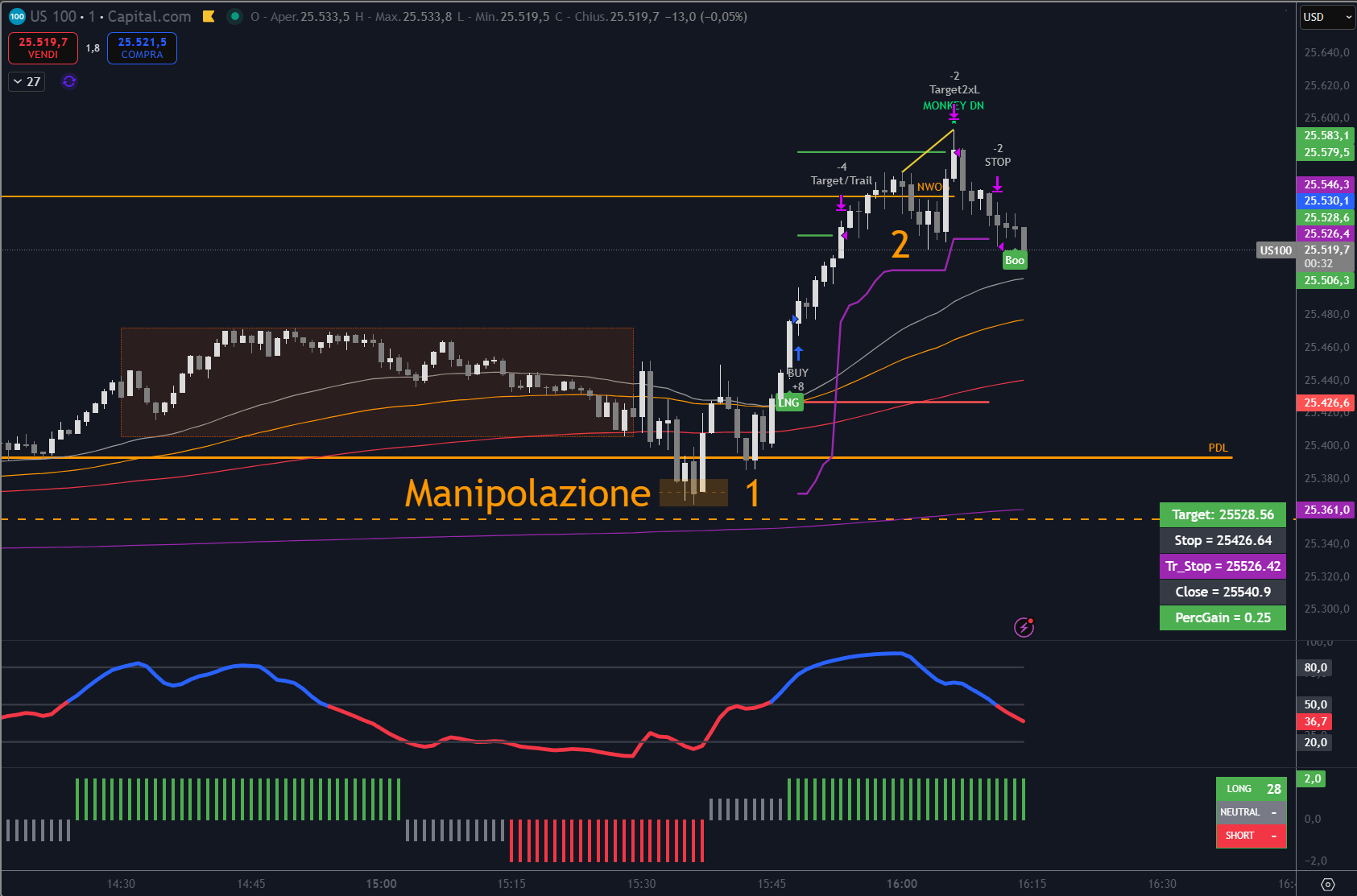Click the US 100 Capital.com symbol title
The height and width of the screenshot is (896, 1357).
click(x=111, y=16)
